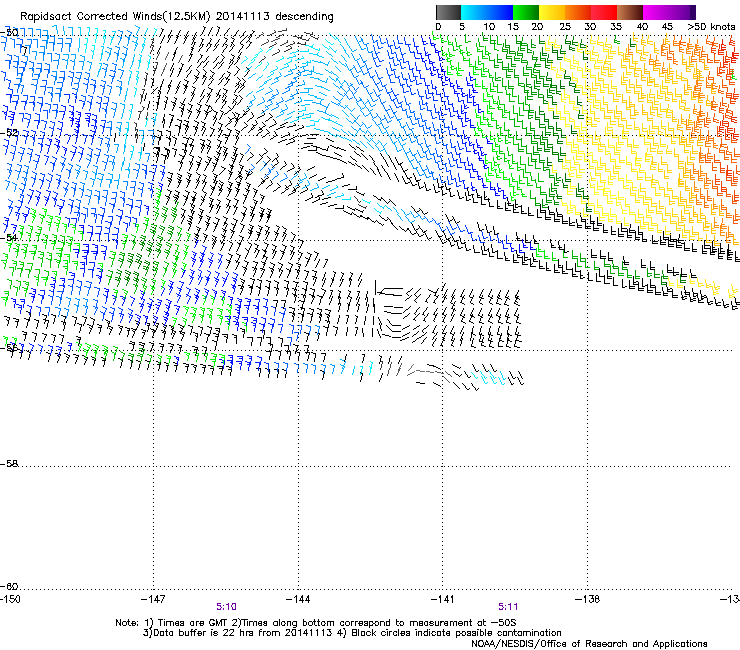This screenshot has height=650, width=740.
Task: Click the gray 0-5 knots legend swatch
Action: (448, 12)
